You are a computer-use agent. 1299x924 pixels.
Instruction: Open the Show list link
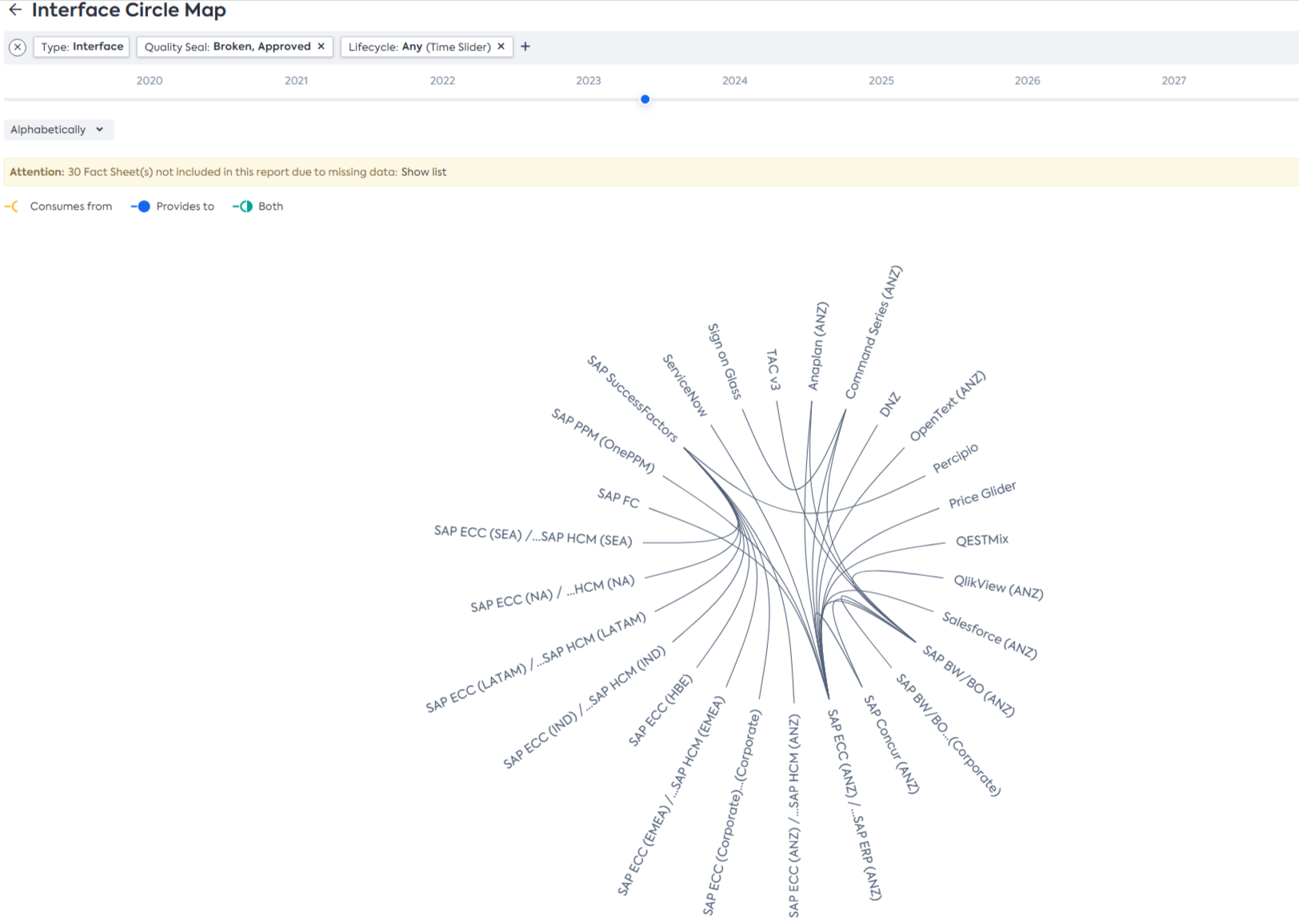[424, 172]
